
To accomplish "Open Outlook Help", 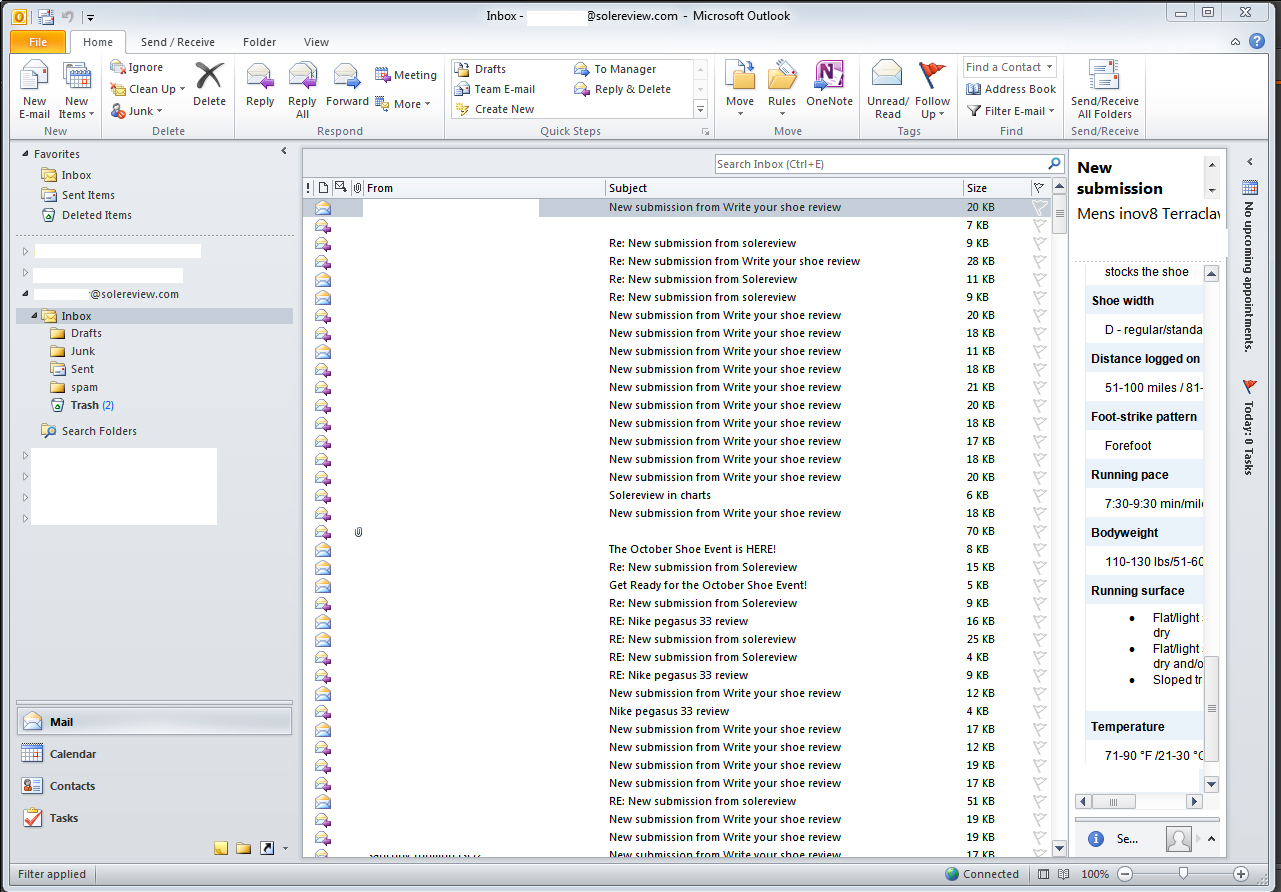I will [1257, 41].
